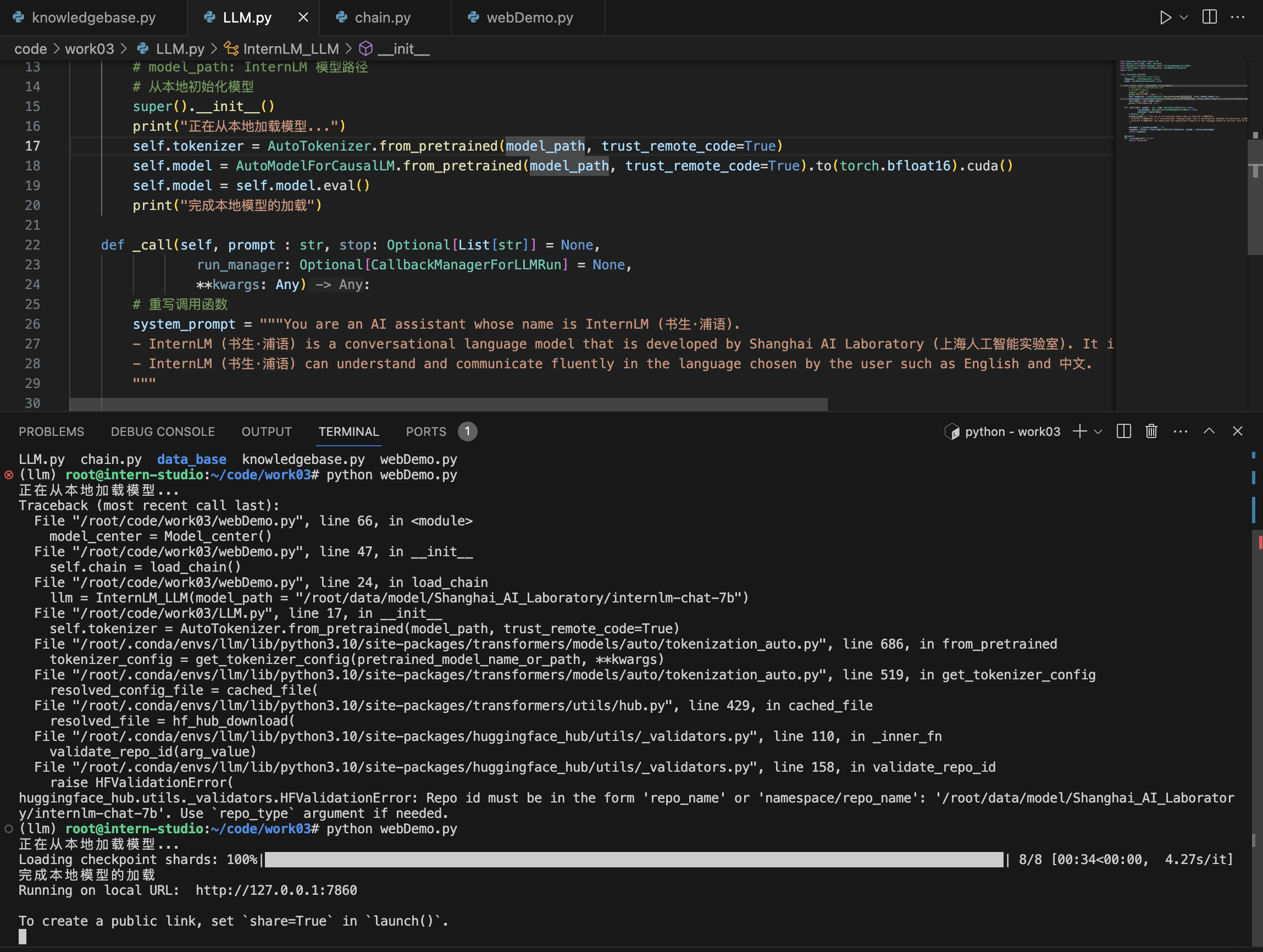Close the terminal panel

(1237, 431)
